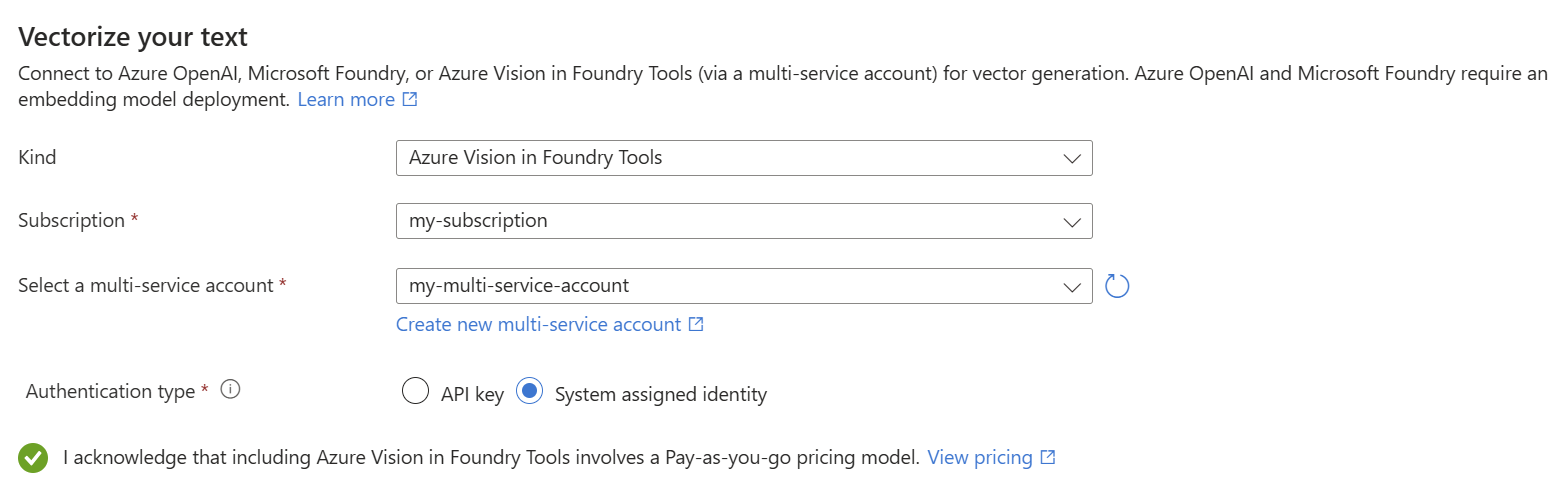1564x498 pixels.
Task: Click the 'Azure Vision in Foundry Tools' combo box text
Action: click(x=536, y=158)
